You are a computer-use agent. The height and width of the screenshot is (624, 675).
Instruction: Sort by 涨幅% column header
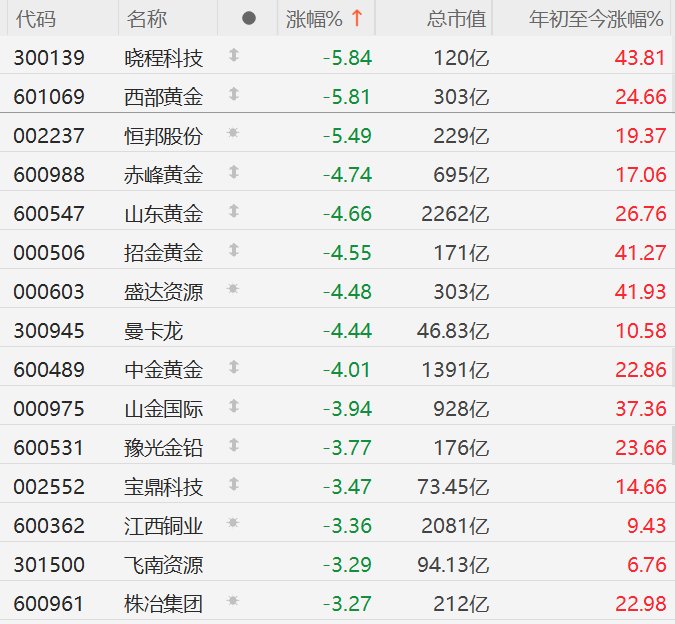pyautogui.click(x=326, y=19)
